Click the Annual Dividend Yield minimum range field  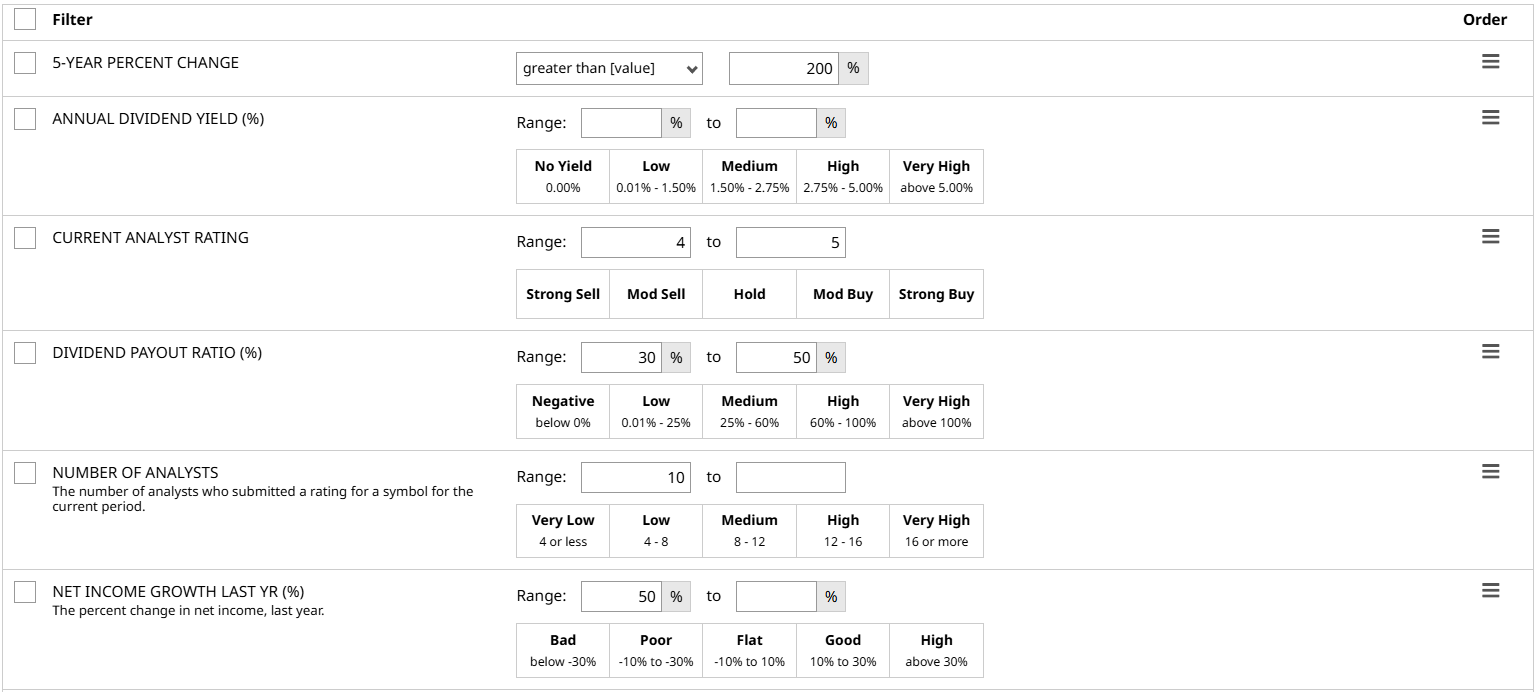tap(621, 123)
